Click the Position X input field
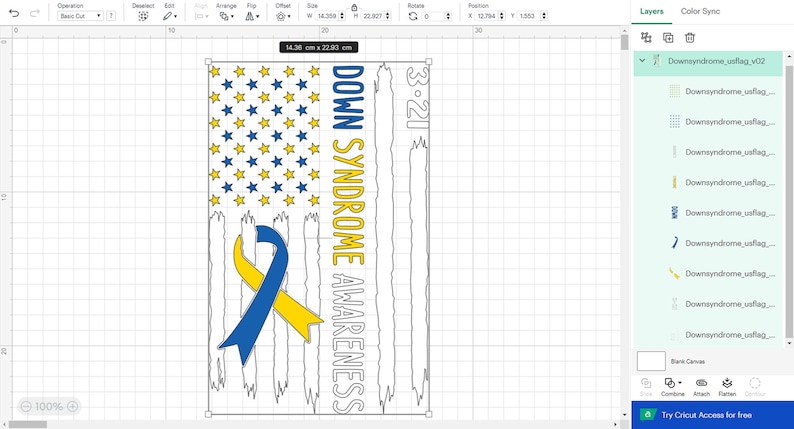Viewport: 794px width, 429px height. pos(487,16)
